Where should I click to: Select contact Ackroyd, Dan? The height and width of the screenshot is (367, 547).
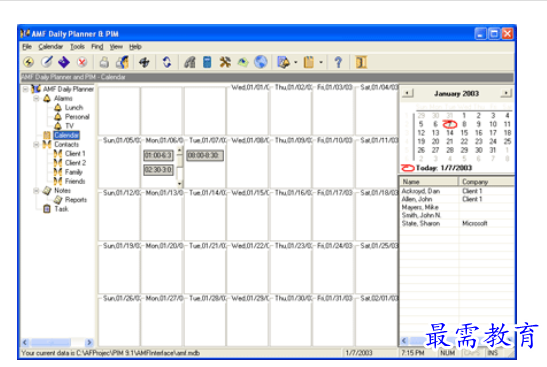point(421,191)
